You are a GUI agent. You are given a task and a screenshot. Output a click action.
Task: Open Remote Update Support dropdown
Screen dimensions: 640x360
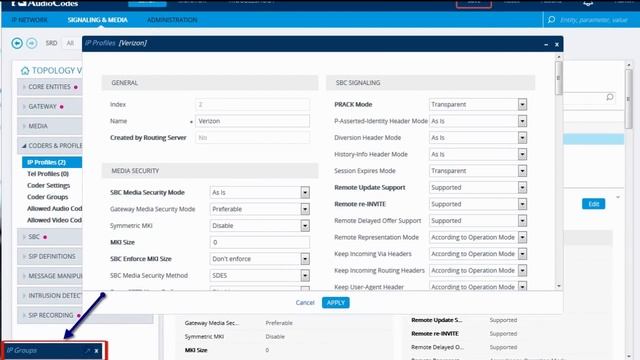click(x=522, y=188)
